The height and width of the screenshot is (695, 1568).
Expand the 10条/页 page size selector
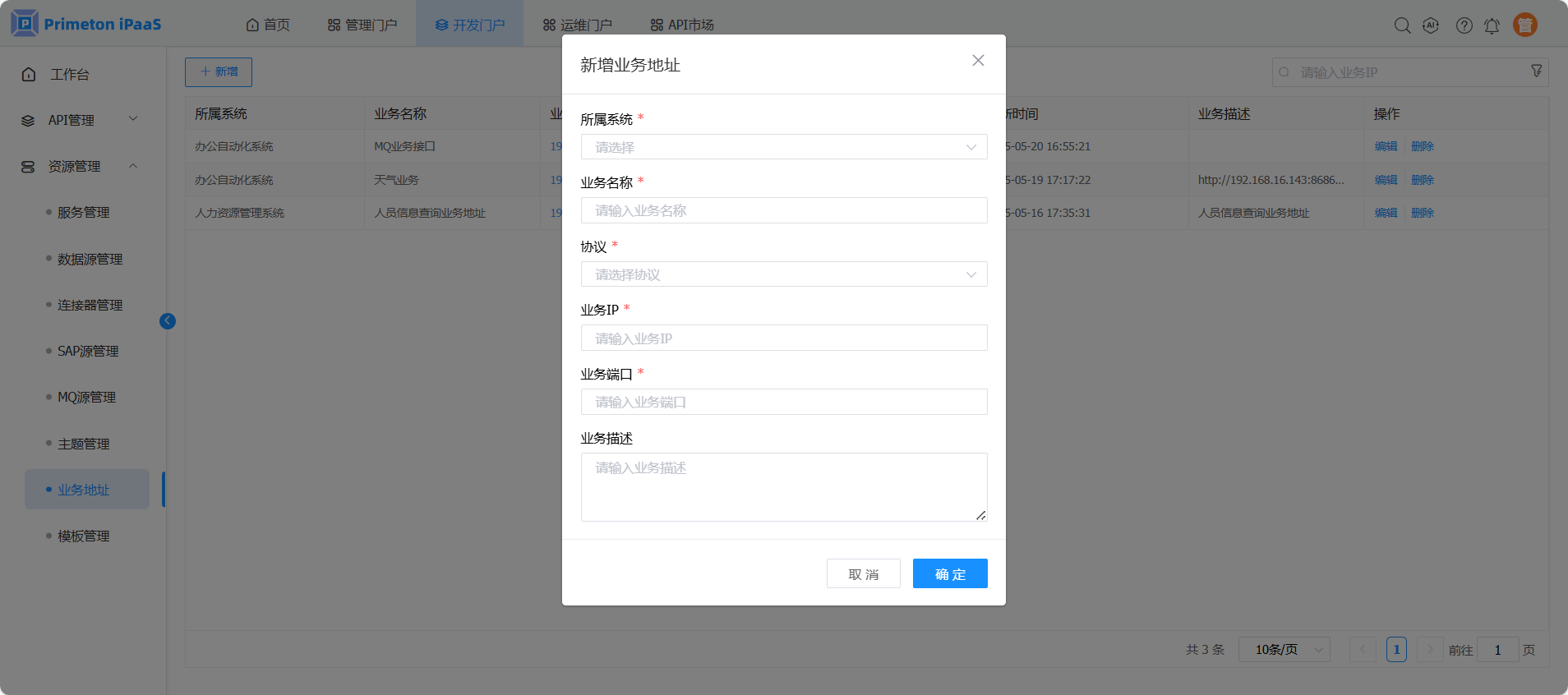point(1283,650)
